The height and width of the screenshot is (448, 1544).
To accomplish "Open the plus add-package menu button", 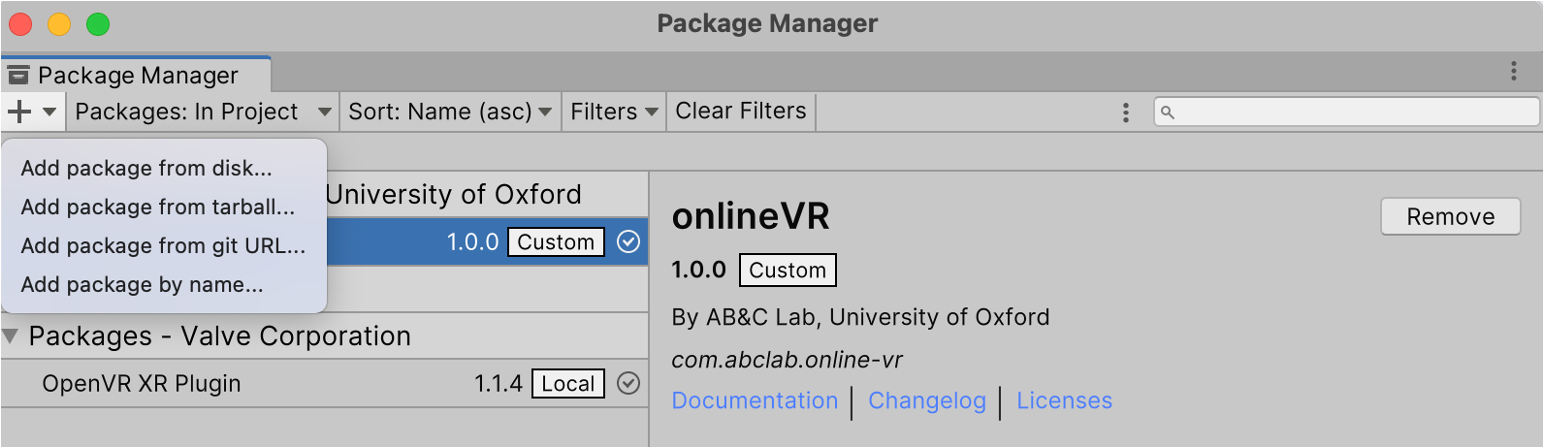I will coord(32,111).
